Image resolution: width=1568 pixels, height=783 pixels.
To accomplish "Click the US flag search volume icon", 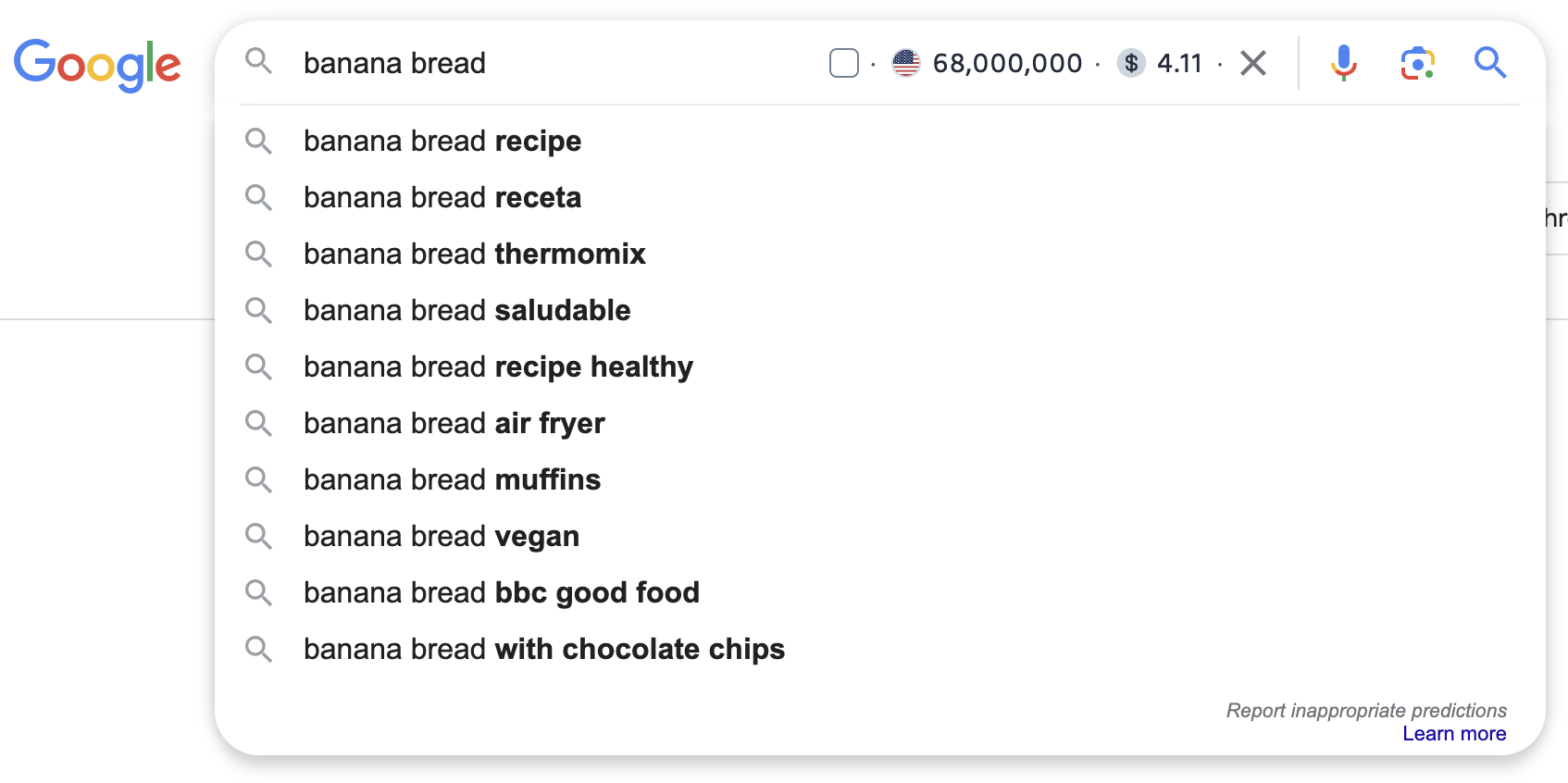I will click(x=906, y=63).
